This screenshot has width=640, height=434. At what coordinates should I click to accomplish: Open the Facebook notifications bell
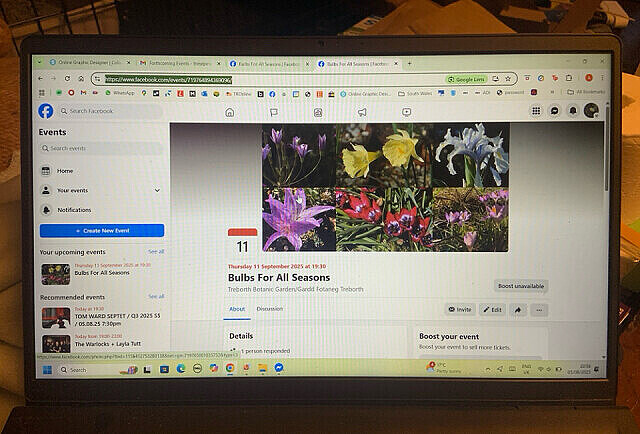573,111
